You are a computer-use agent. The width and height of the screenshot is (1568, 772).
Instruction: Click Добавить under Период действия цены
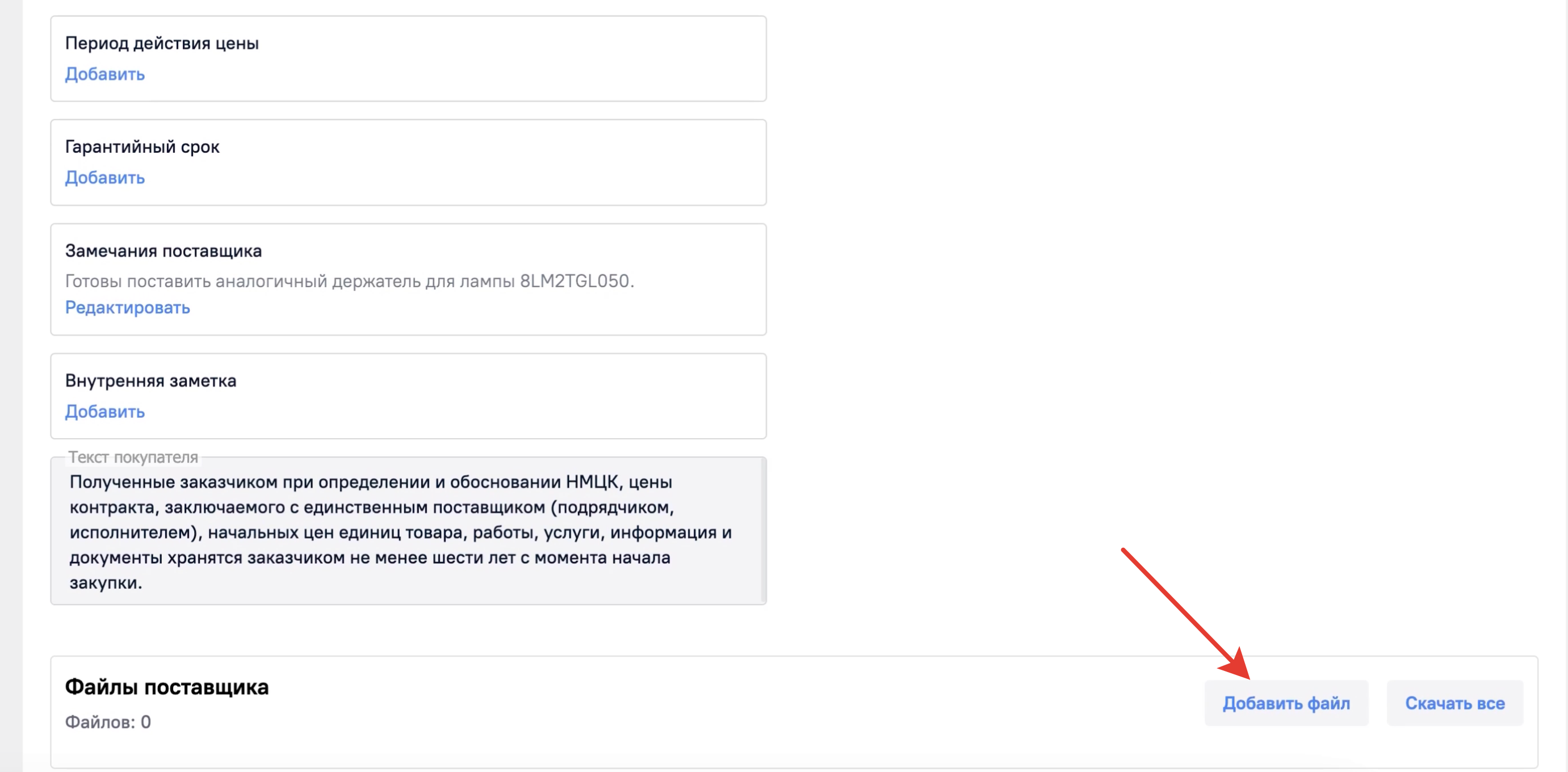104,74
